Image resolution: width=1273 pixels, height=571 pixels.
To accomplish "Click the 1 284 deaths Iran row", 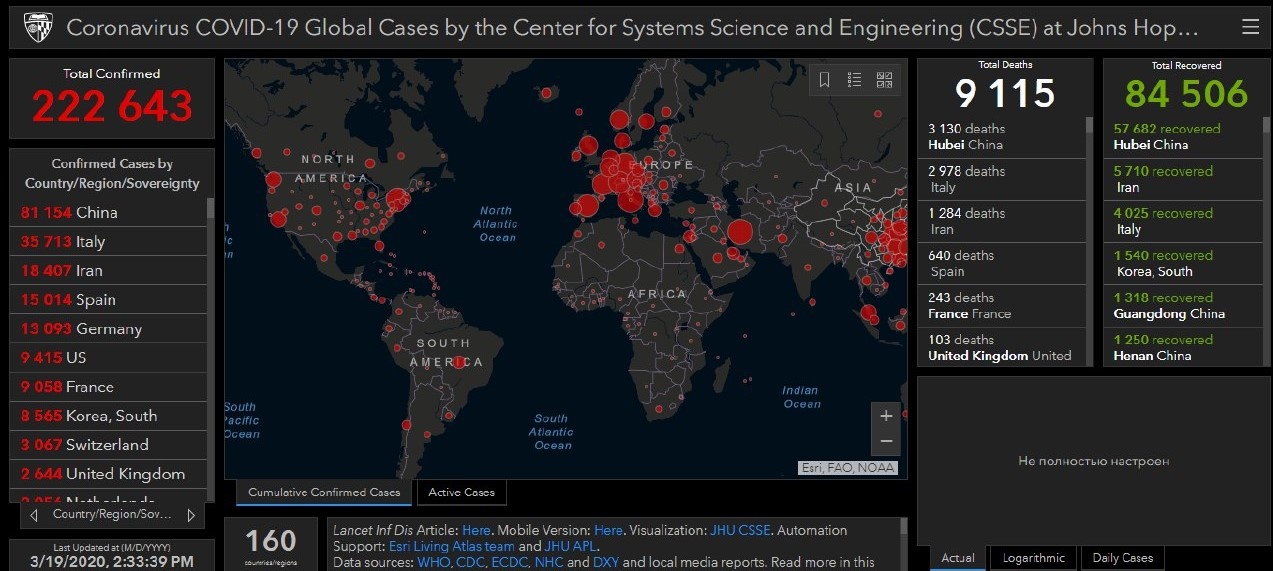I will click(1001, 221).
